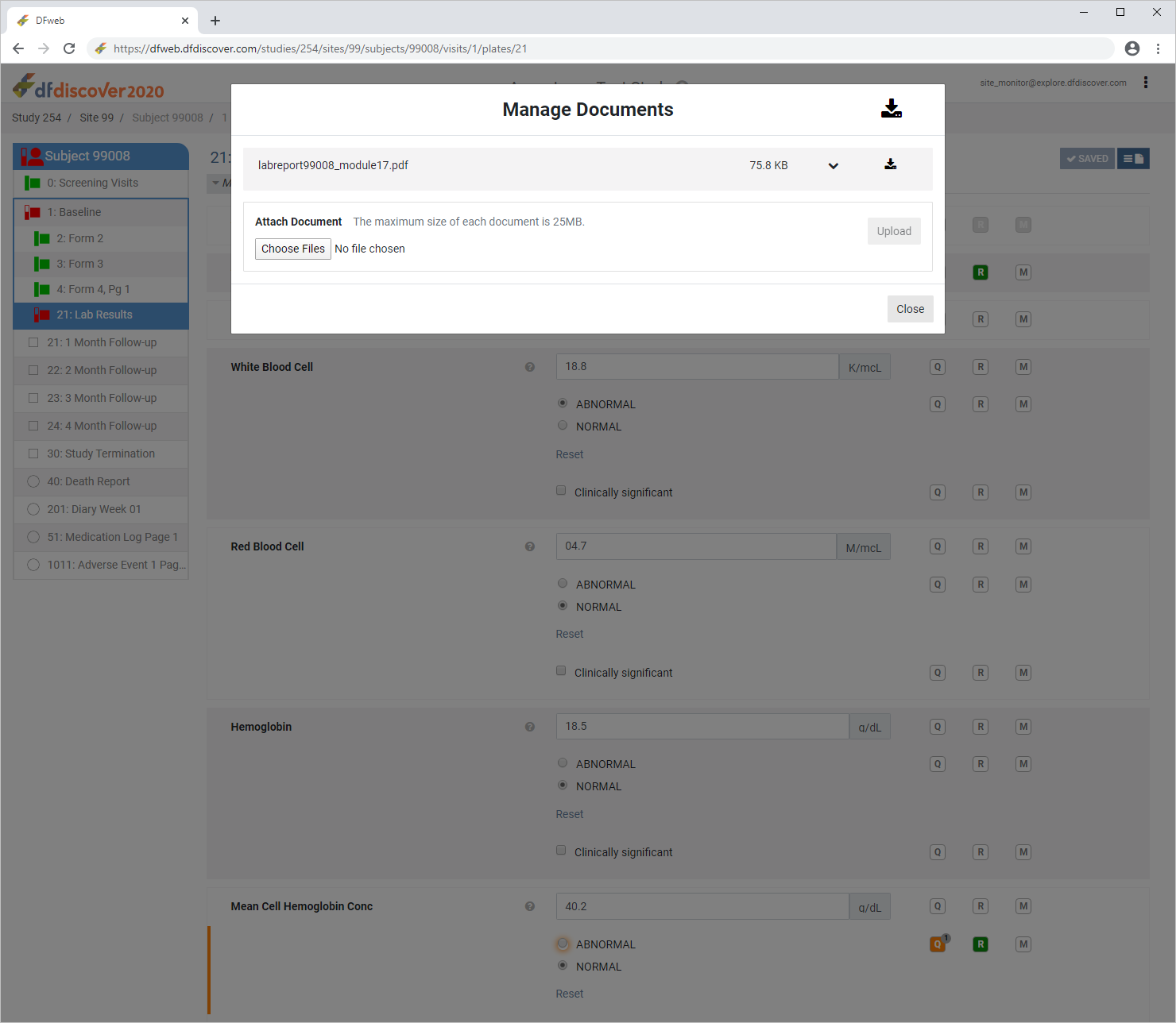
Task: Open Chrome browser options menu
Action: coord(1159,48)
